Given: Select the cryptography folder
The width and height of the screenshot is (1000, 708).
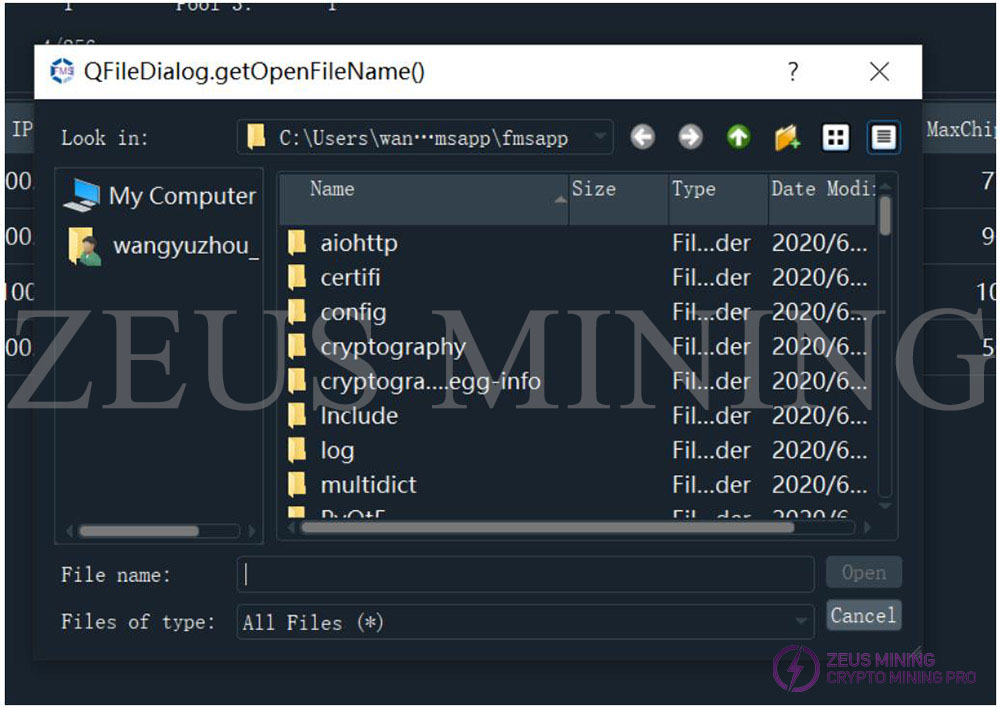Looking at the screenshot, I should pyautogui.click(x=394, y=346).
